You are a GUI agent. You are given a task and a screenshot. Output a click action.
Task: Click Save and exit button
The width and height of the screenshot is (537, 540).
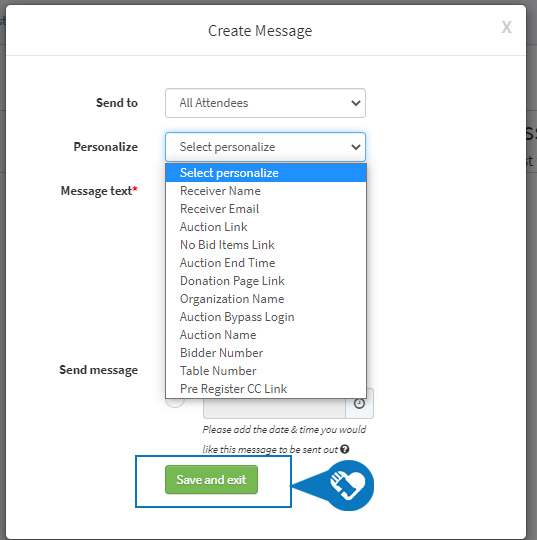click(x=211, y=480)
